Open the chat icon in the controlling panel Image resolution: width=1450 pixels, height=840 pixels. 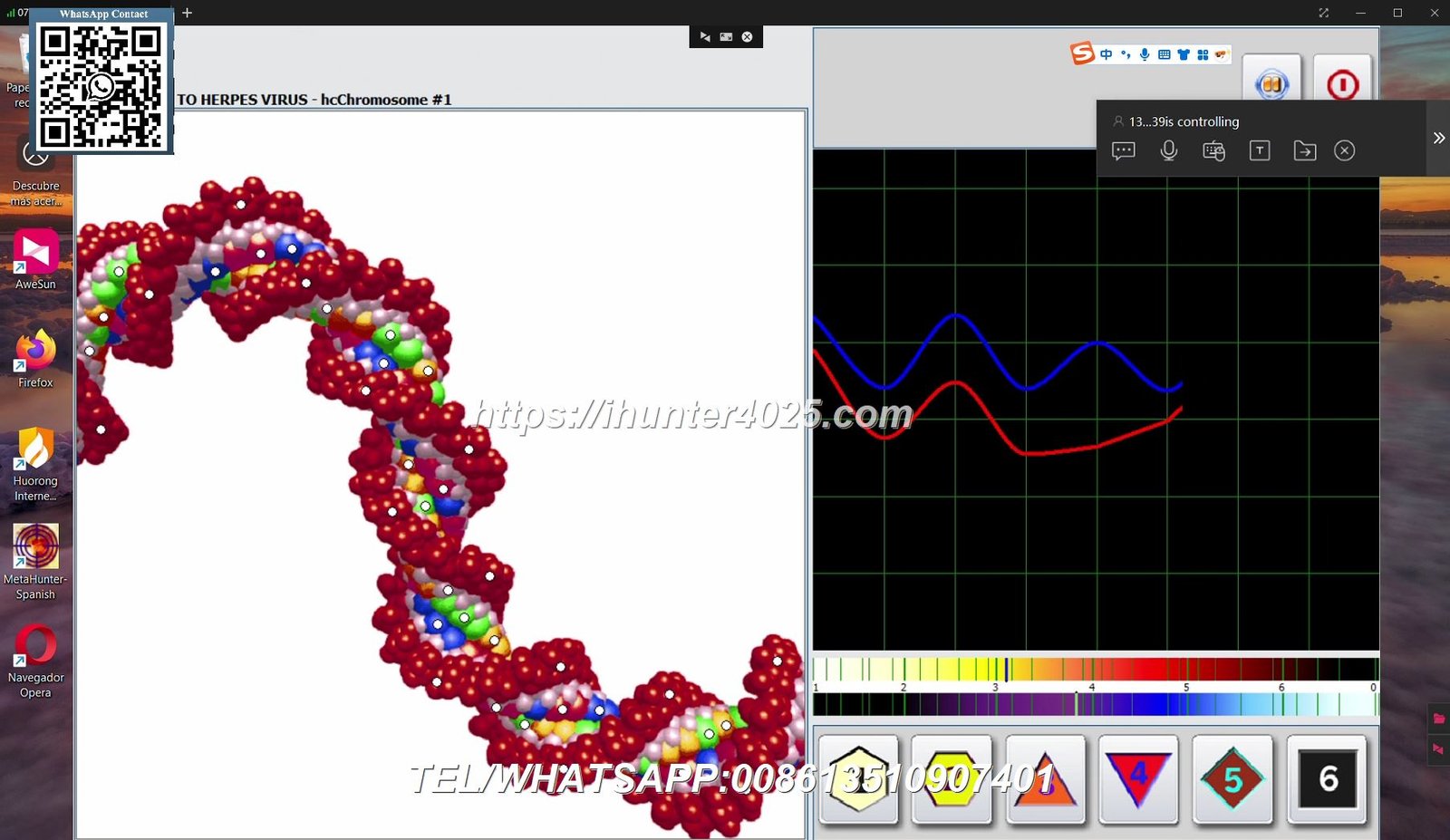tap(1124, 150)
